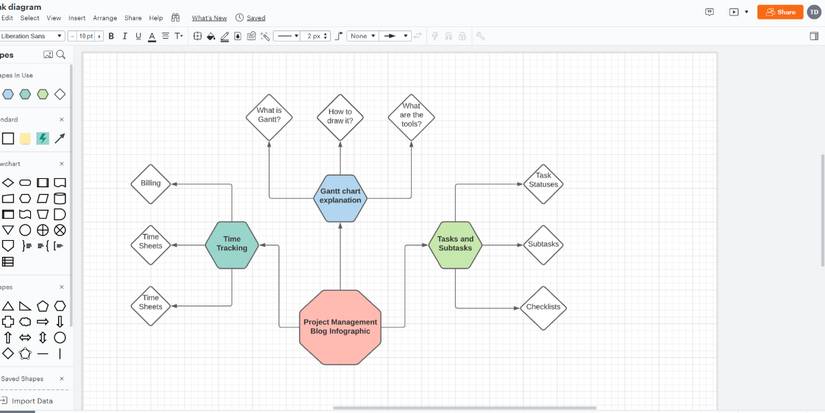Viewport: 825px width, 413px height.
Task: Open the Help menu
Action: pyautogui.click(x=156, y=18)
